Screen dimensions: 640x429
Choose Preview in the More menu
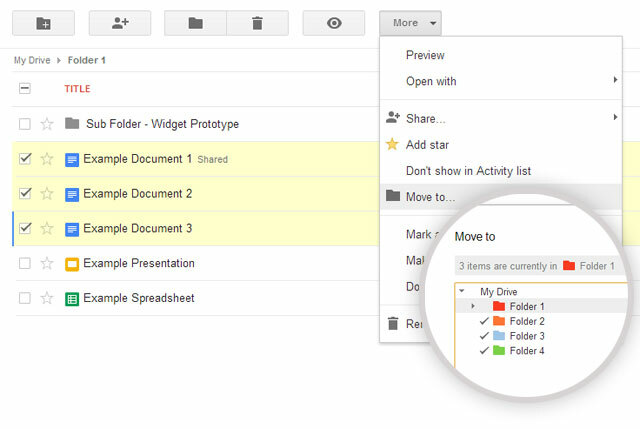point(500,55)
